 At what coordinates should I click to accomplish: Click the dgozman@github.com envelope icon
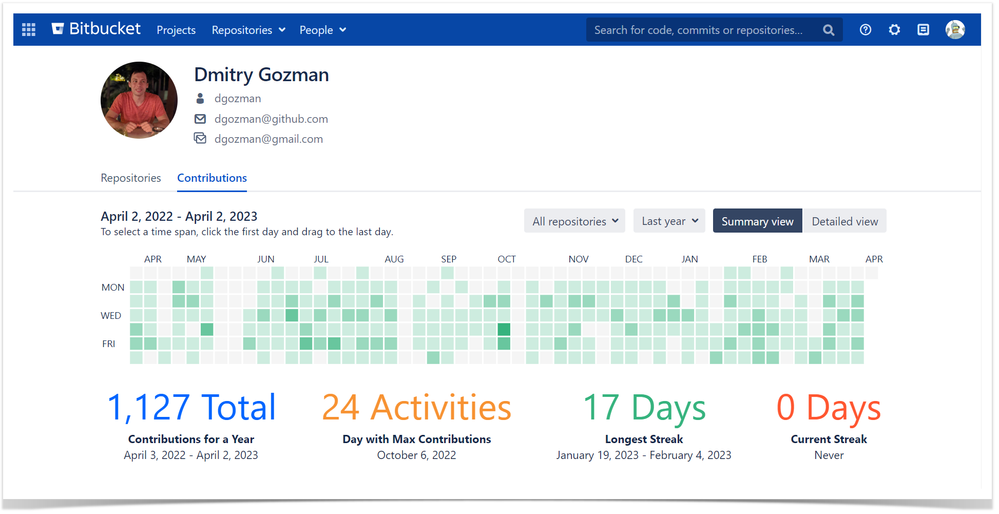point(200,118)
